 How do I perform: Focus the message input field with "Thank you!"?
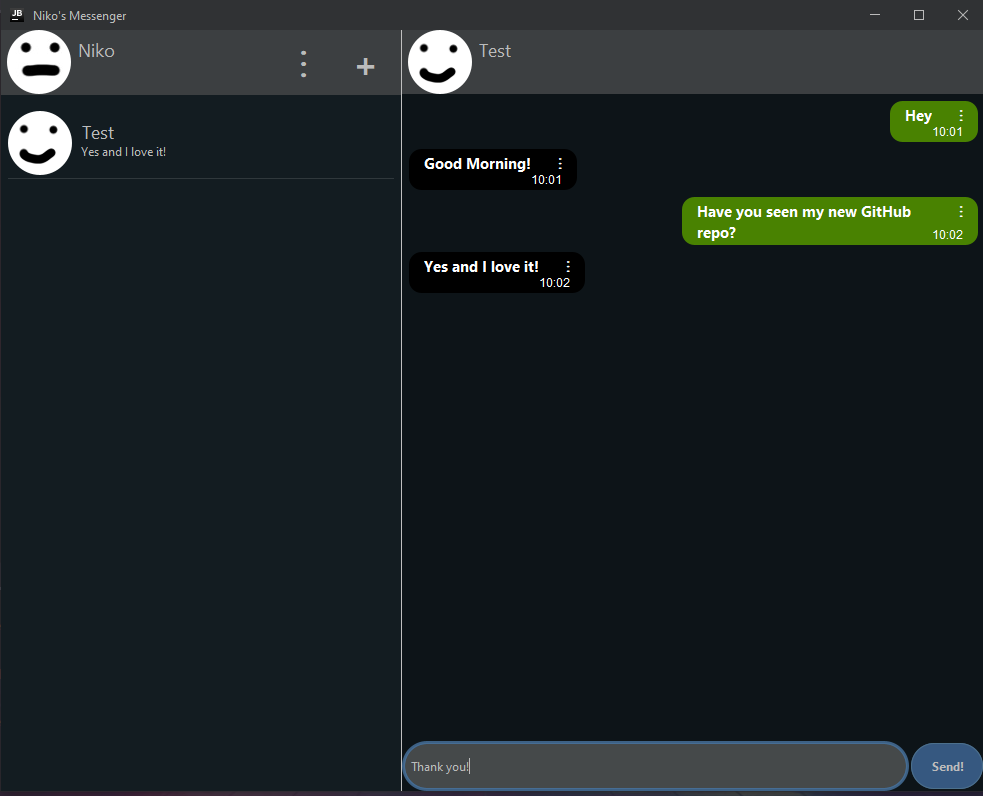tap(655, 766)
